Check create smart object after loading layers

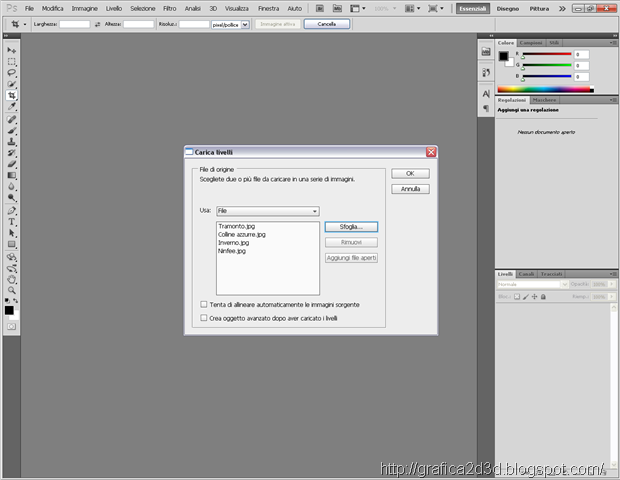point(203,318)
